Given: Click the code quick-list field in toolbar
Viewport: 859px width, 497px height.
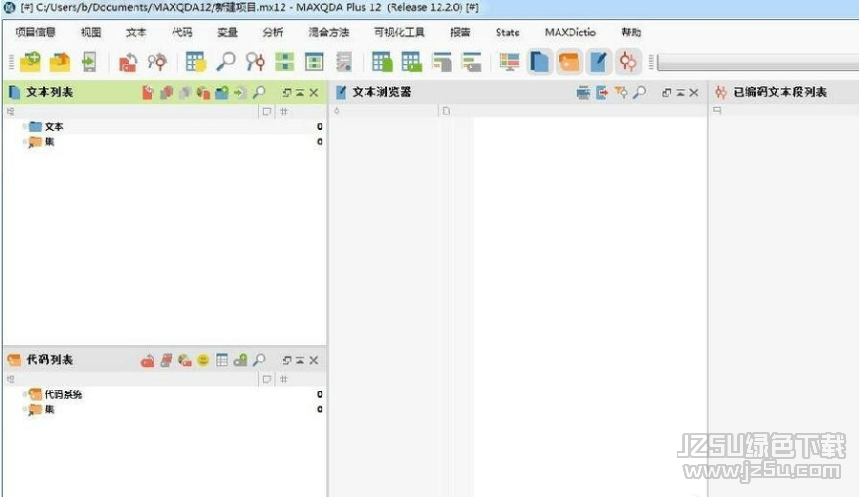Looking at the screenshot, I should pos(758,62).
